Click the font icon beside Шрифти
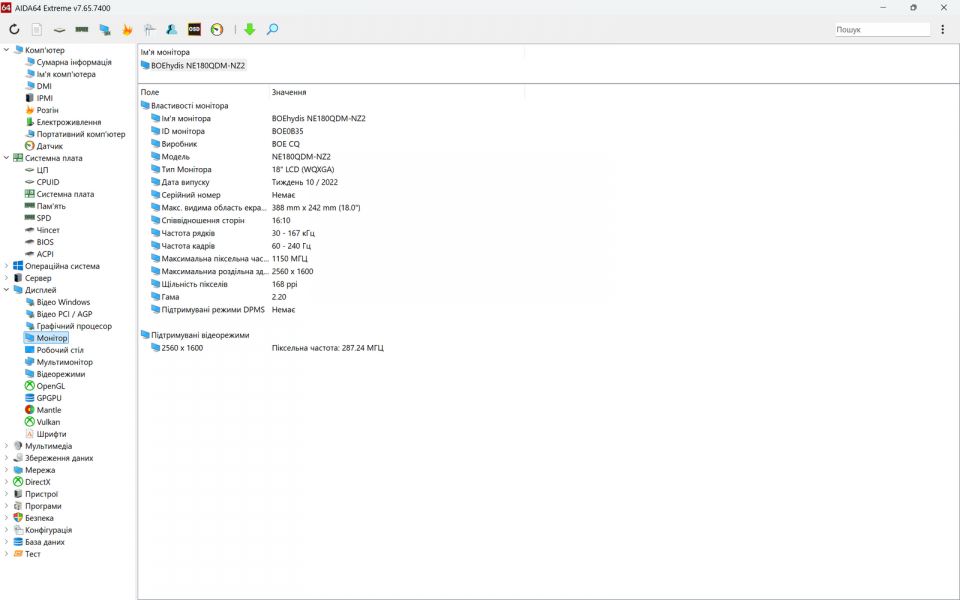Screen dimensions: 960x600 pyautogui.click(x=29, y=433)
